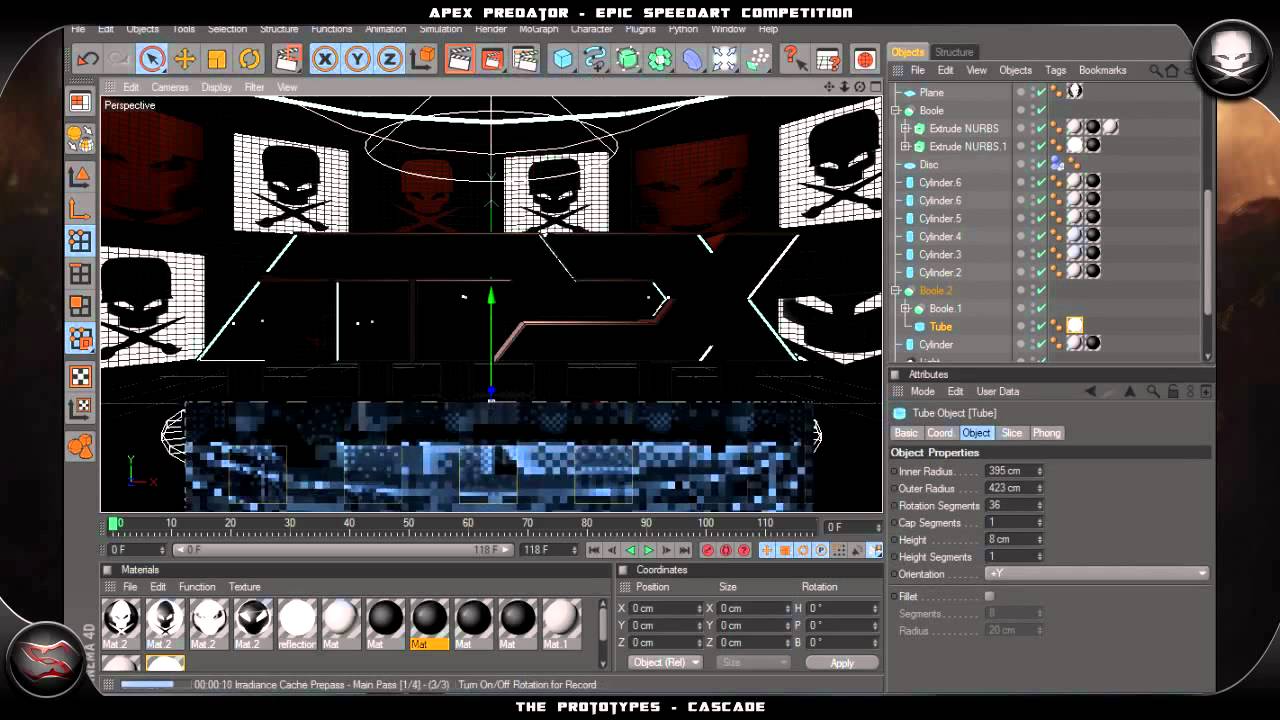Enable the Fillet checkbox
Image resolution: width=1280 pixels, height=720 pixels.
(x=989, y=596)
